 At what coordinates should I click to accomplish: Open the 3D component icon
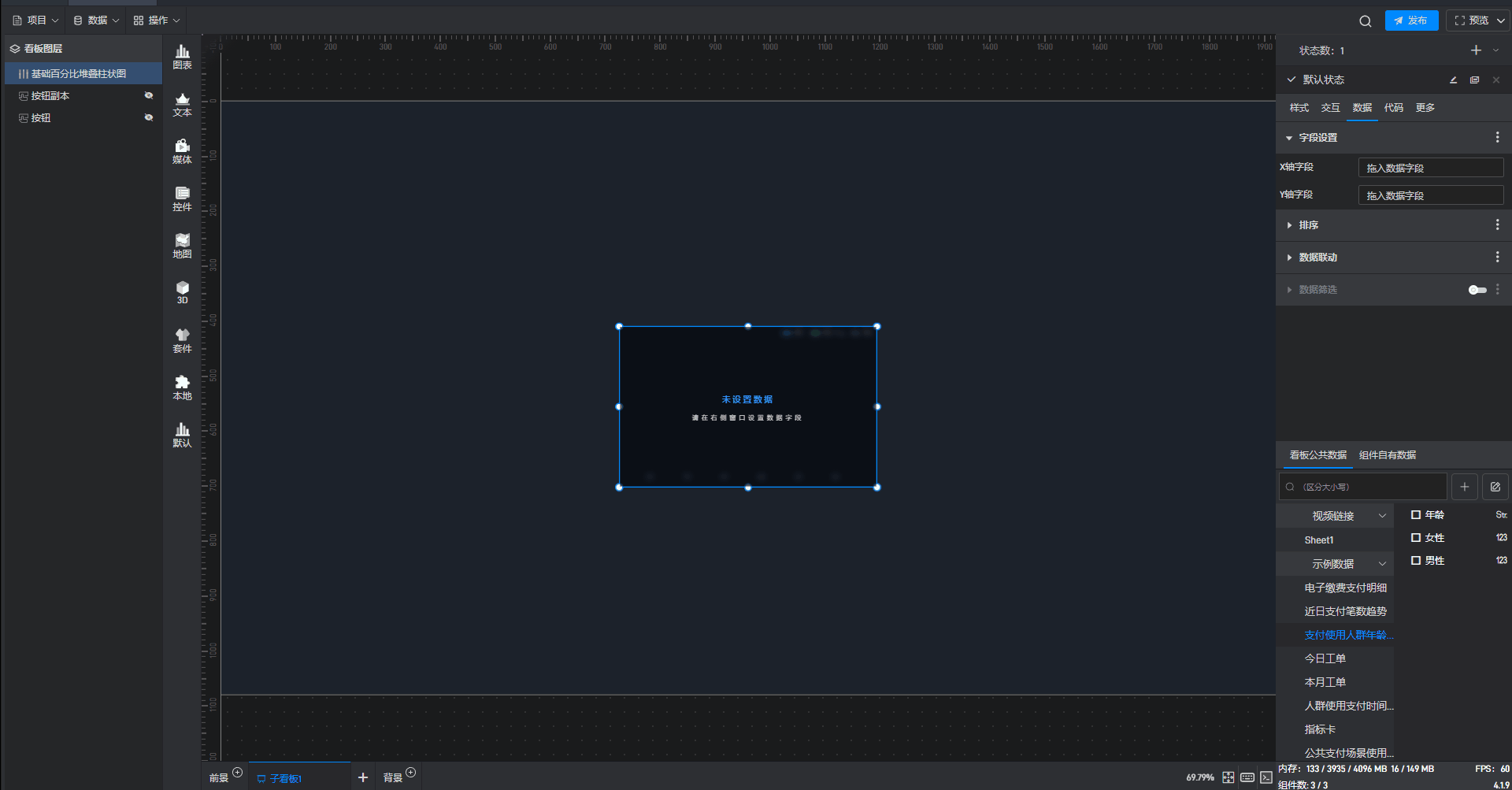(182, 292)
